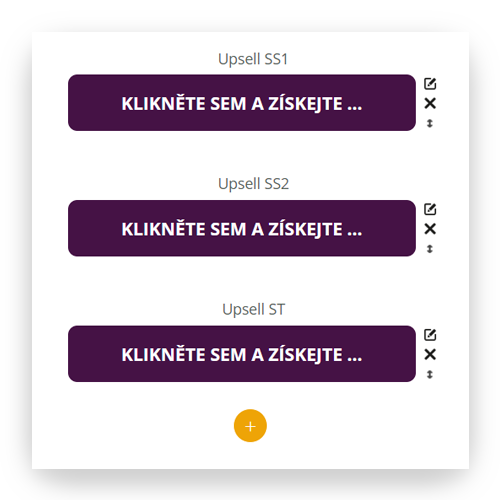Viewport: 500px width, 500px height.
Task: Click the X icon beside the bottom button
Action: tap(430, 354)
